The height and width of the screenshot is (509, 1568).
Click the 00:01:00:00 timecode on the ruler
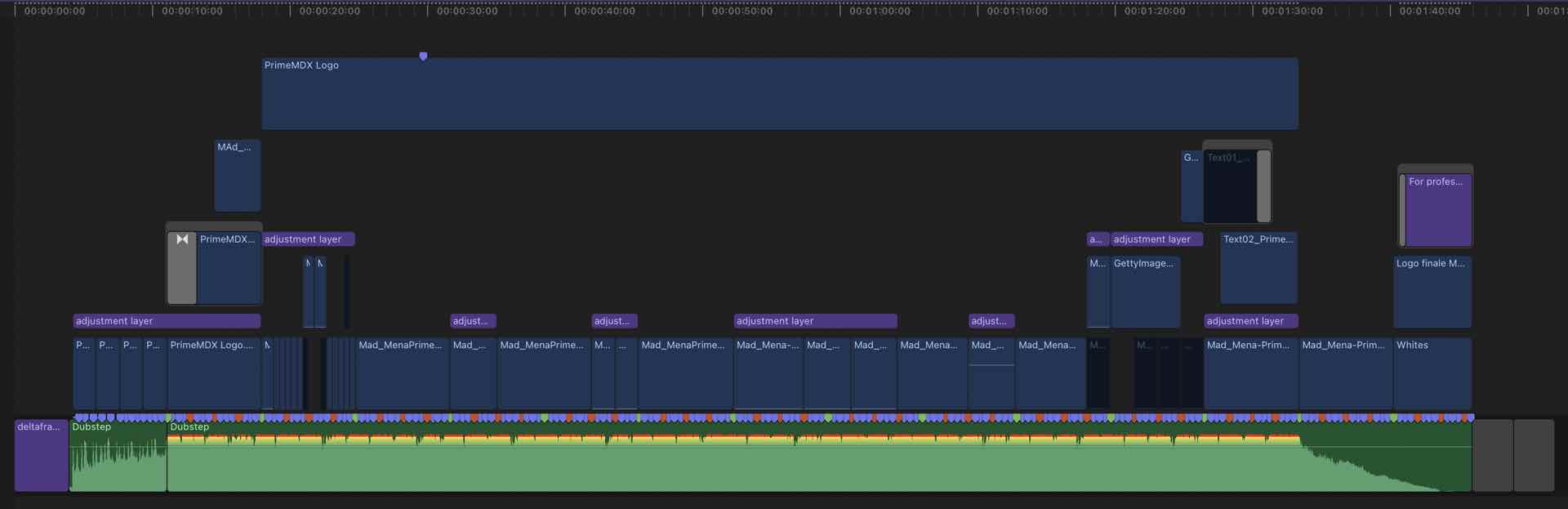(880, 11)
